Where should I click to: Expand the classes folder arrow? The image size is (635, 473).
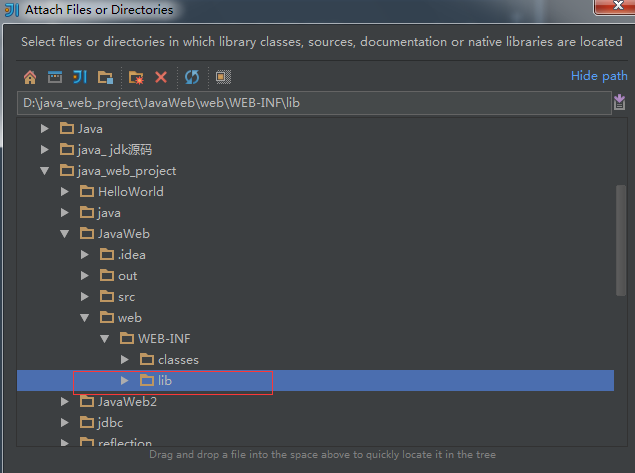[125, 360]
